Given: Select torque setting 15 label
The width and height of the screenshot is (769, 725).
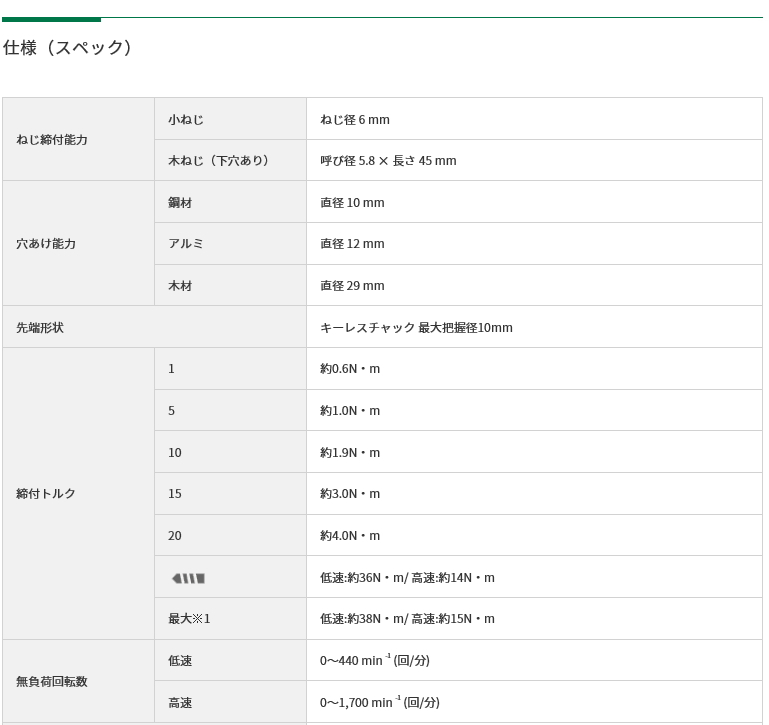Looking at the screenshot, I should point(175,494).
